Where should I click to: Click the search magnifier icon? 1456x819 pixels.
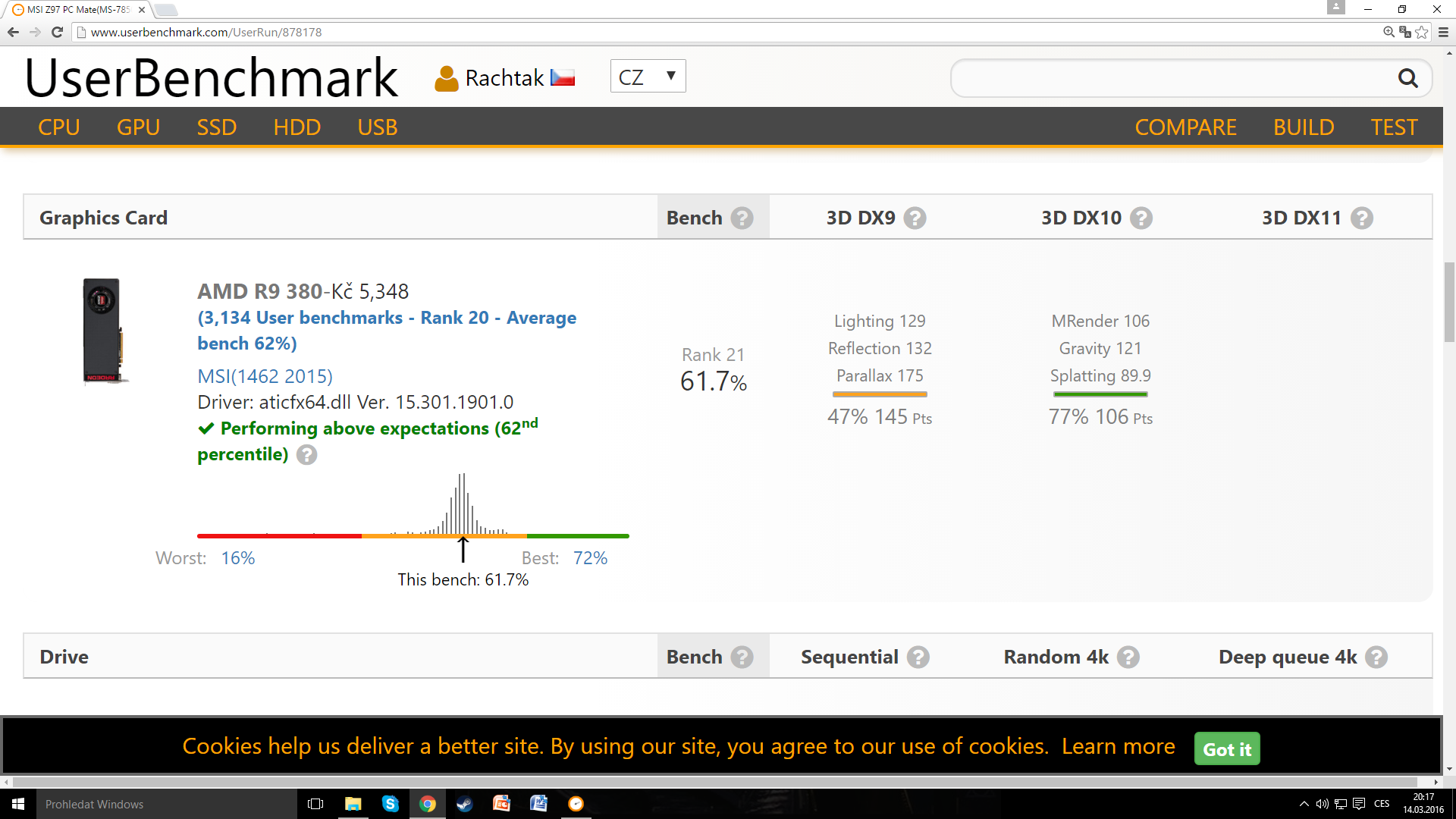point(1407,78)
